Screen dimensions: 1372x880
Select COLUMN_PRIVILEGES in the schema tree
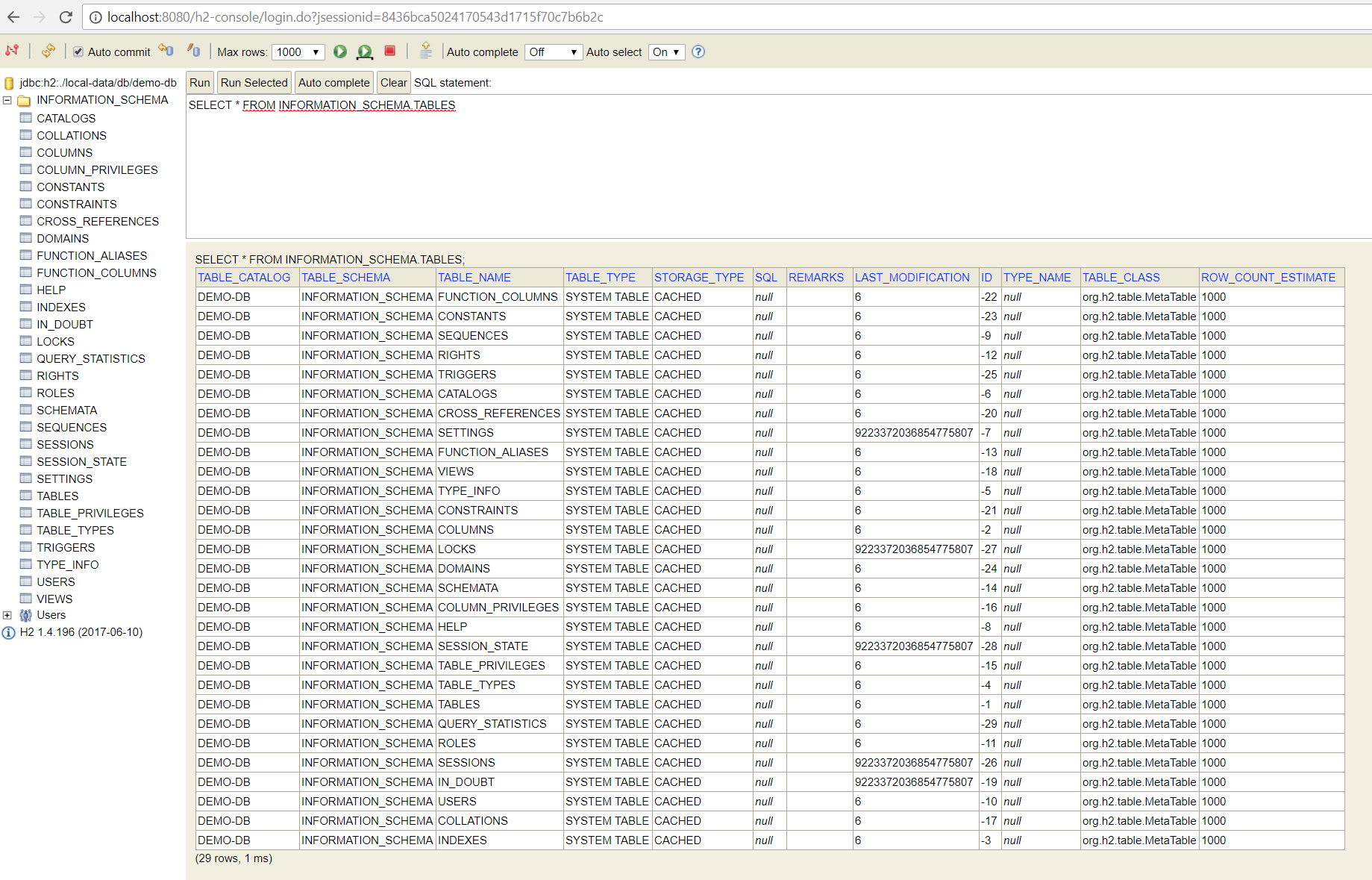[98, 169]
